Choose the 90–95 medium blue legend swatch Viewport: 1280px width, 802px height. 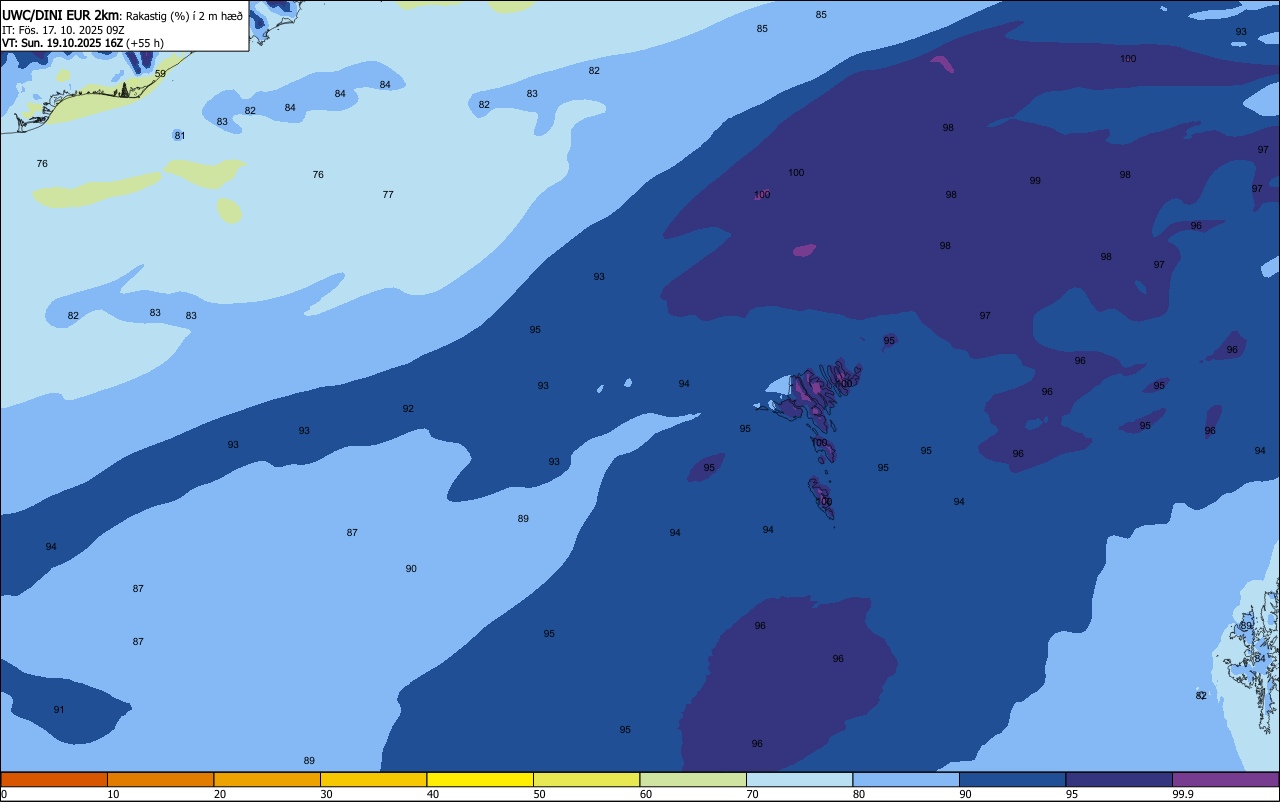coord(1012,779)
